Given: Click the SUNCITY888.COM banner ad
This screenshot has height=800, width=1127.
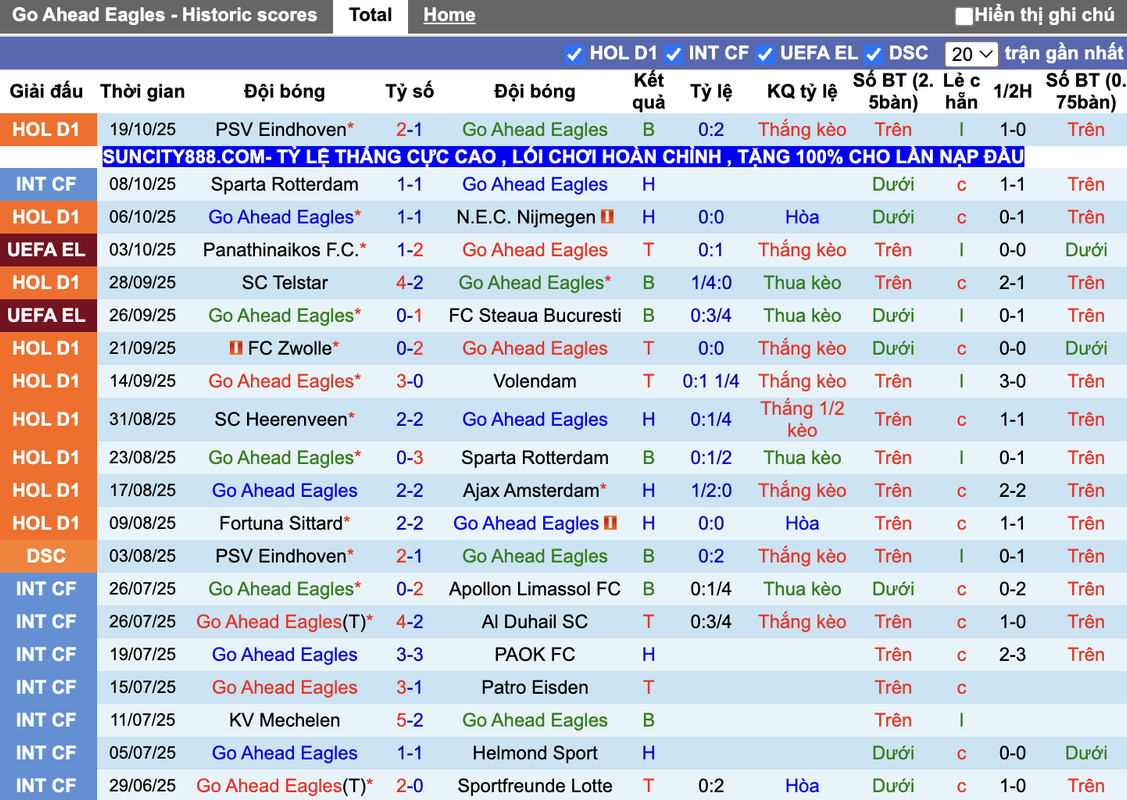Looking at the screenshot, I should [x=563, y=156].
